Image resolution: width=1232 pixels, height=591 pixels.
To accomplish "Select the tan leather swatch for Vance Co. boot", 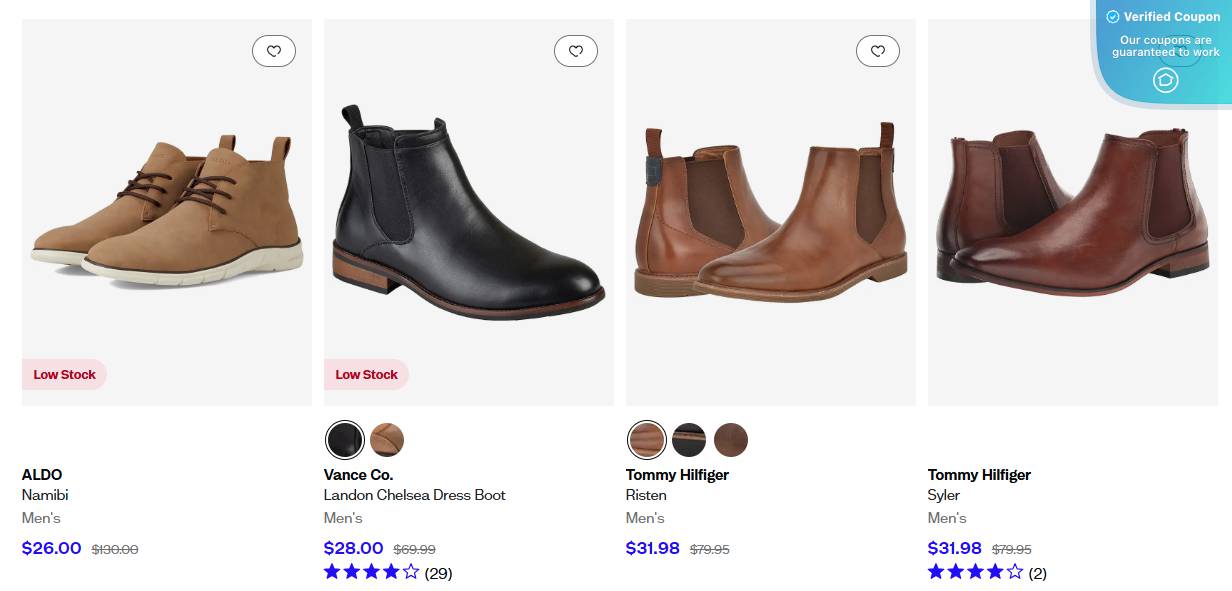I will (x=387, y=439).
